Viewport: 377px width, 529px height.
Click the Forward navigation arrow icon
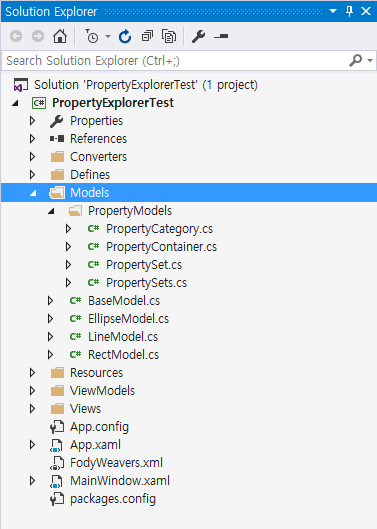coord(38,36)
